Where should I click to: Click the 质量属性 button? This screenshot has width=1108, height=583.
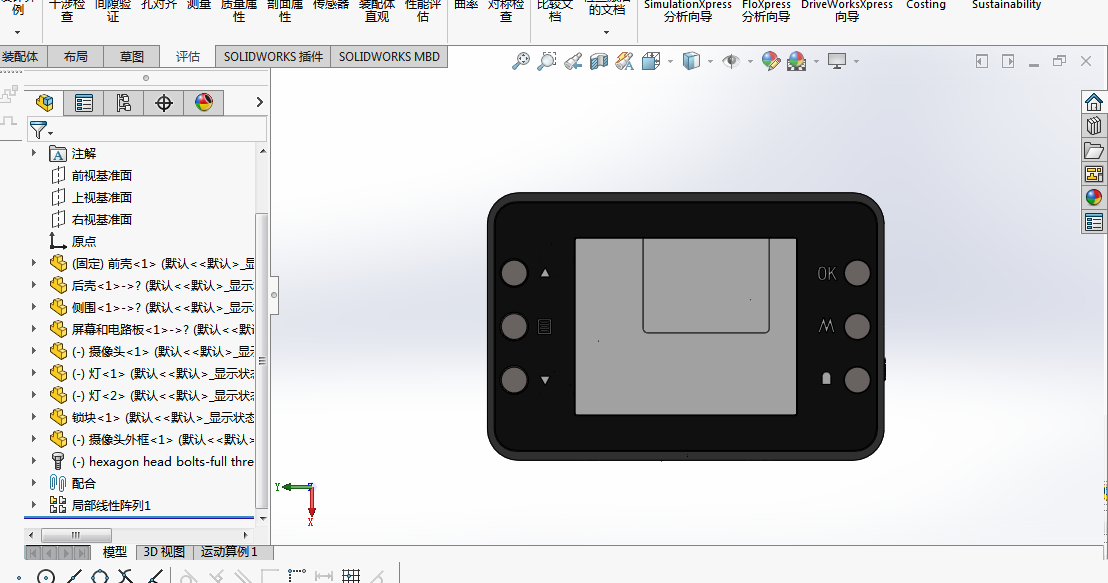239,11
